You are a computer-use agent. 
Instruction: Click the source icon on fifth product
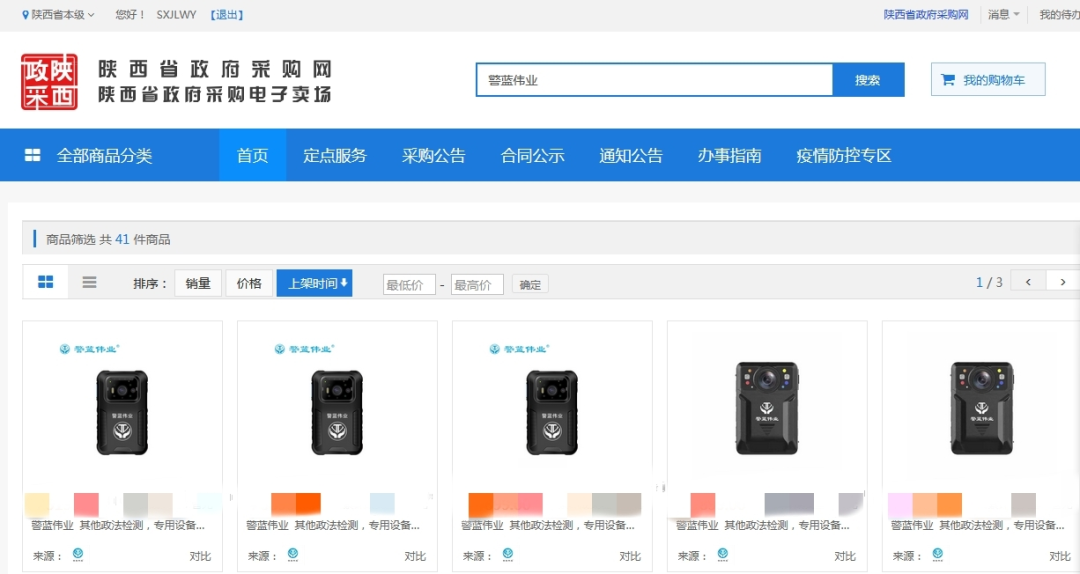pos(937,554)
